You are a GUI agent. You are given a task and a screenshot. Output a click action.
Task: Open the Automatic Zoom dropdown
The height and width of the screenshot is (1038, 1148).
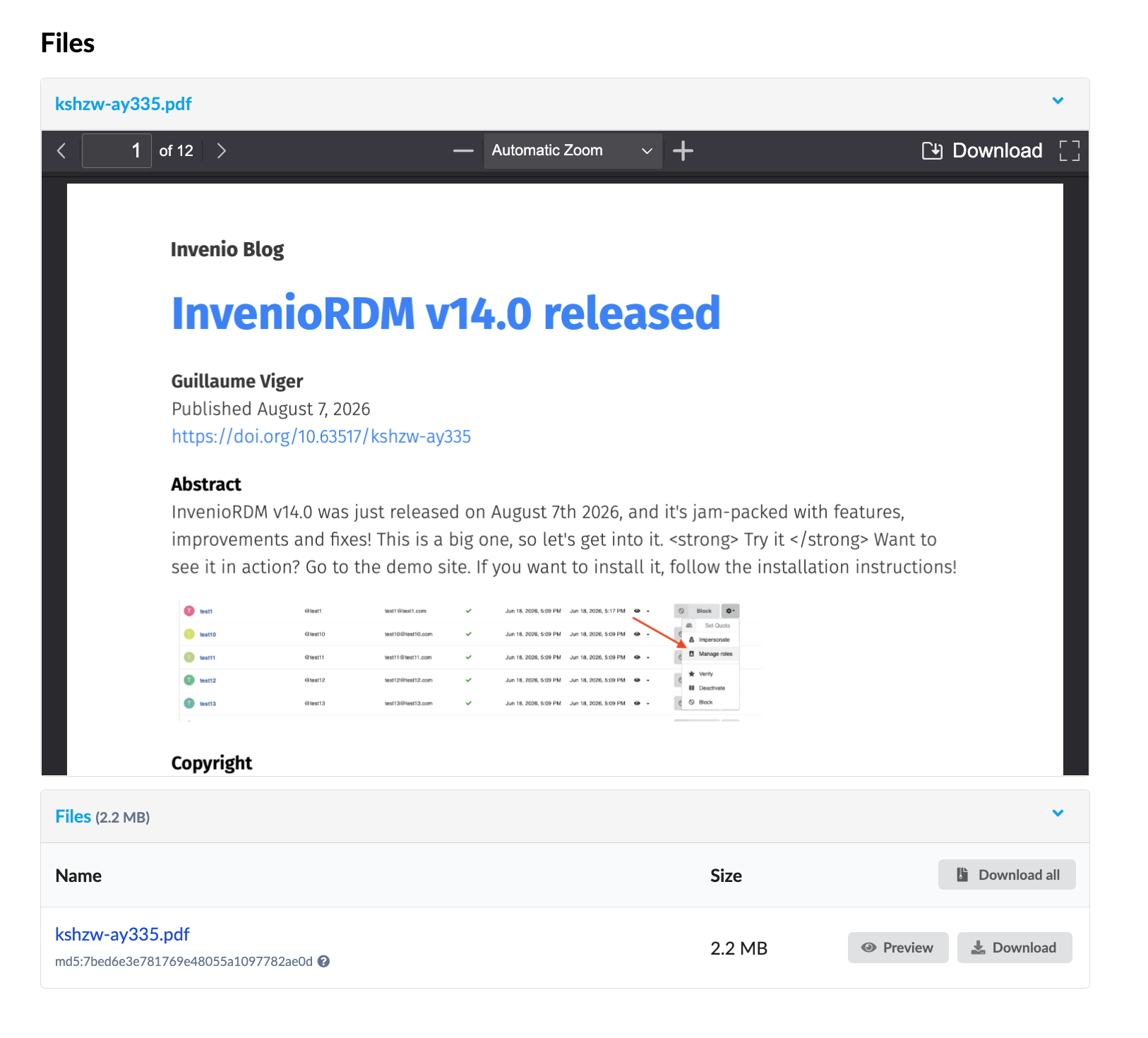573,150
